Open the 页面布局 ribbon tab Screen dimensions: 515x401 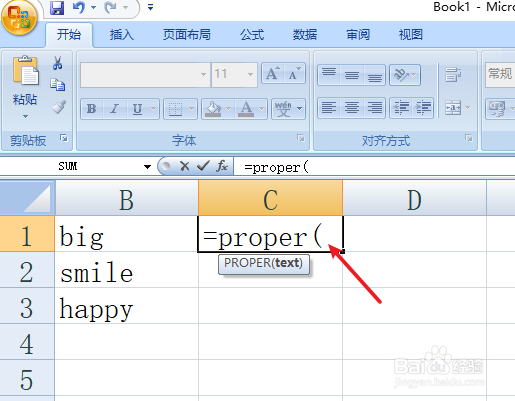187,34
